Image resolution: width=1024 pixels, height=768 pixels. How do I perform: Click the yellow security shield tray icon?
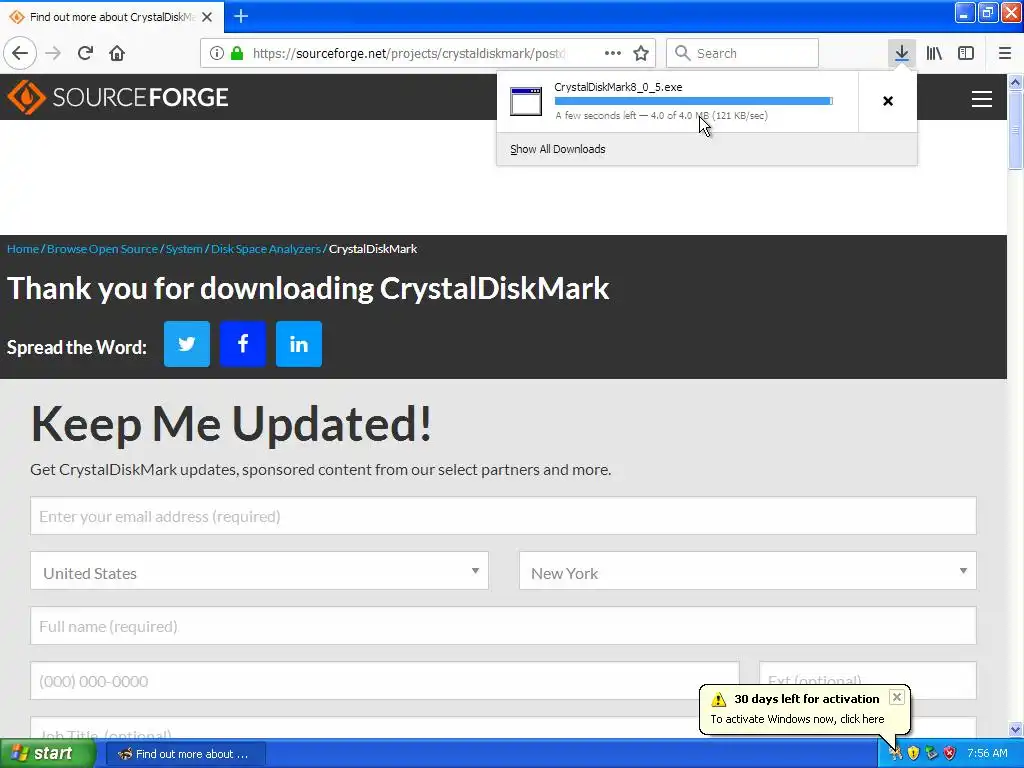(x=914, y=754)
